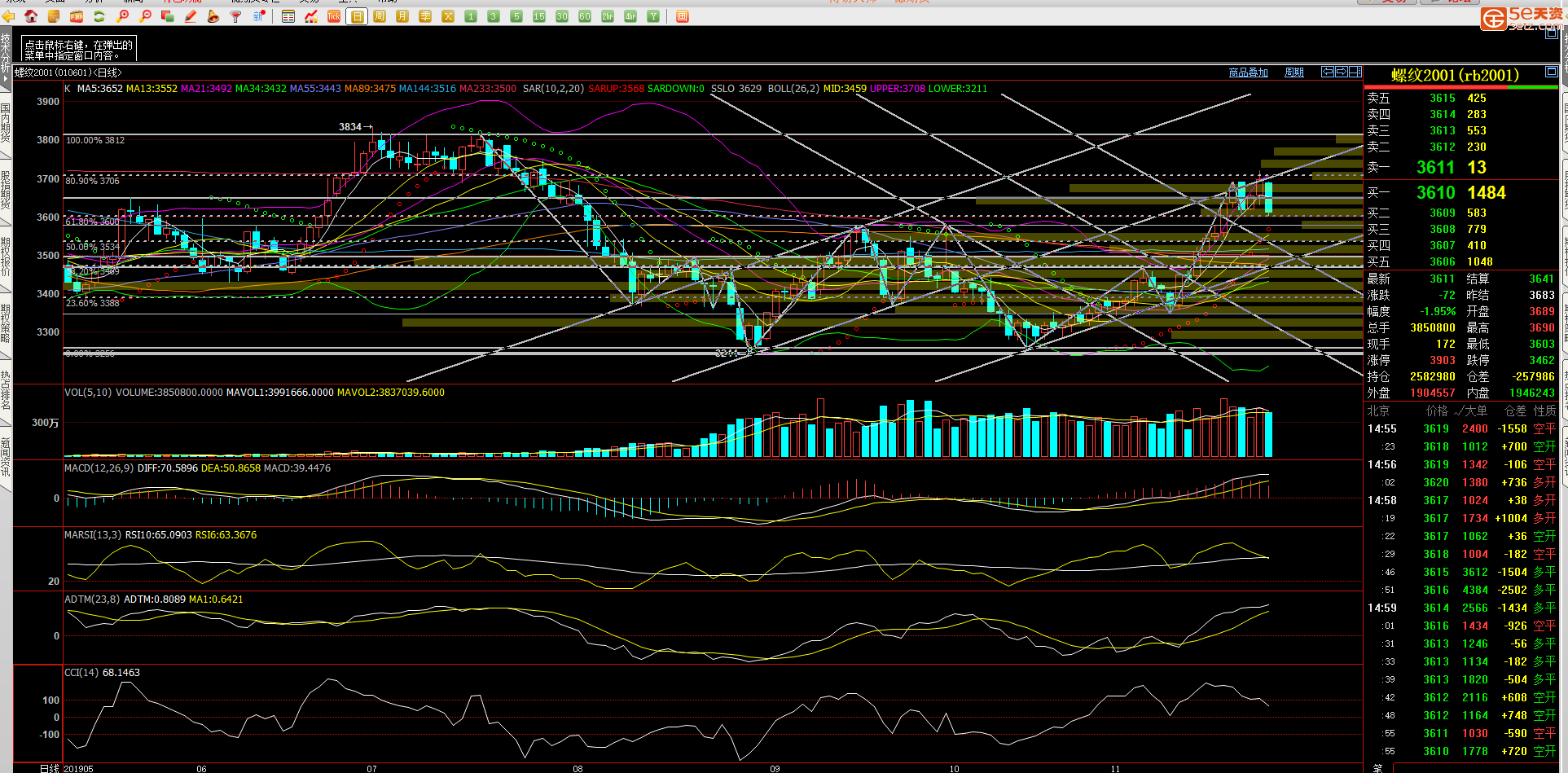The height and width of the screenshot is (773, 1568).
Task: Select the Y period button
Action: tap(653, 16)
